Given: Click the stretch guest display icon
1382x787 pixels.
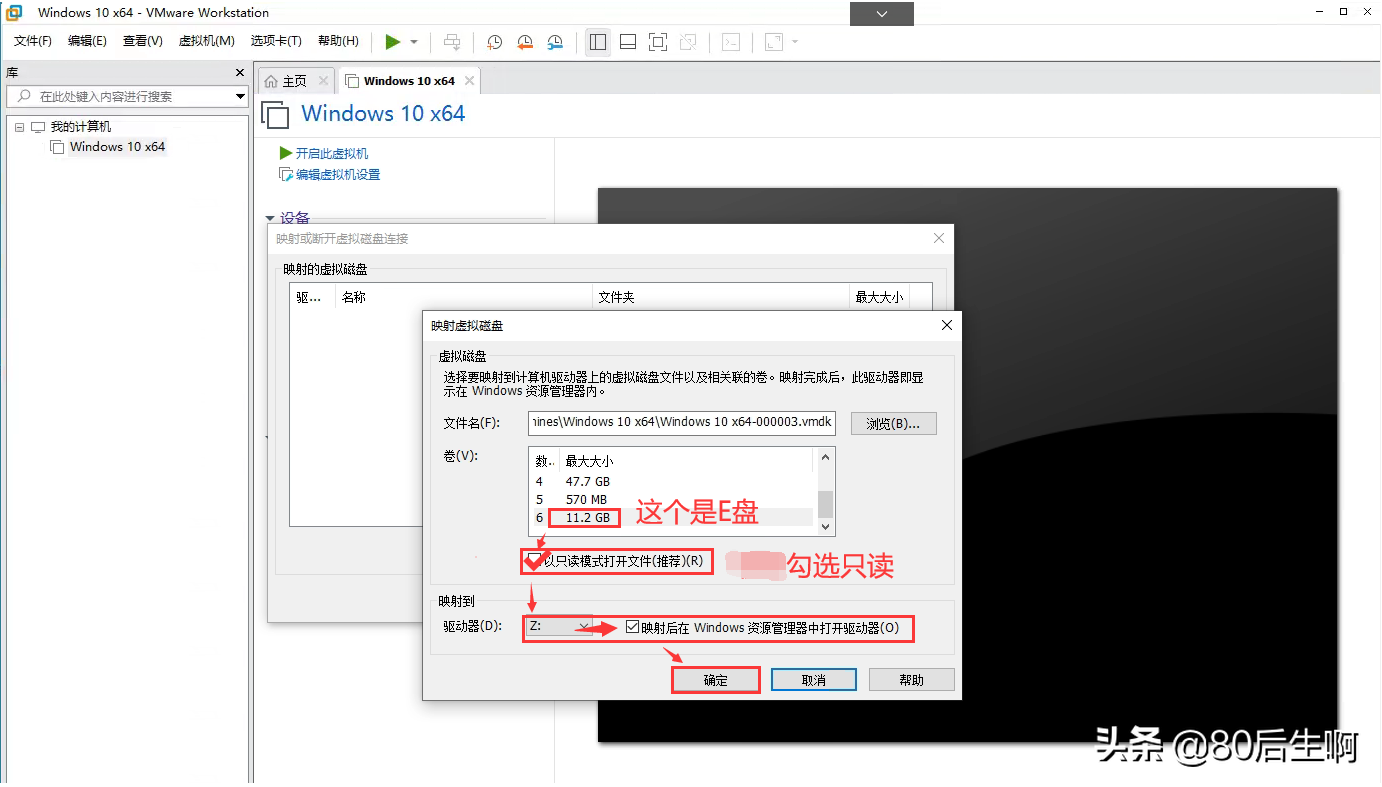Looking at the screenshot, I should 774,42.
